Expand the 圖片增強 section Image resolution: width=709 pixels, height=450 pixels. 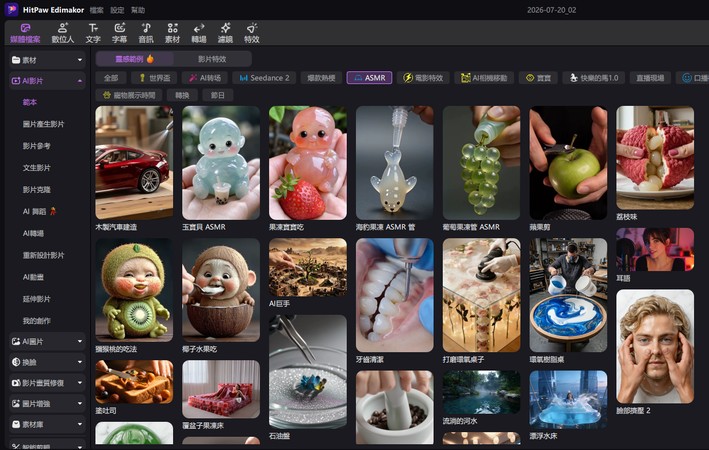[x=47, y=403]
